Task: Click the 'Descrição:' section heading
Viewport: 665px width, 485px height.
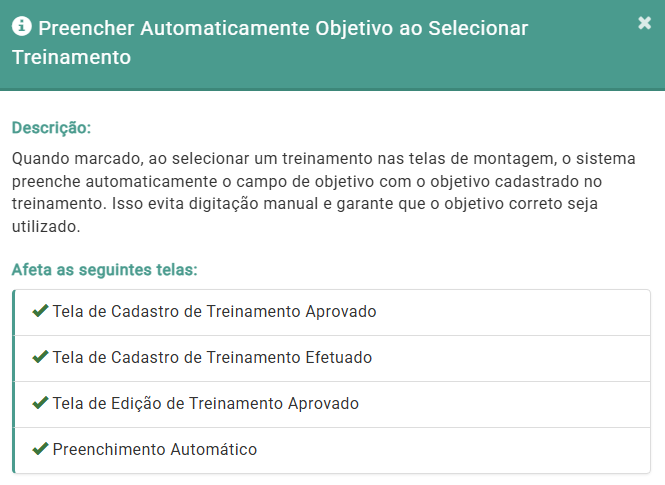Action: point(51,128)
